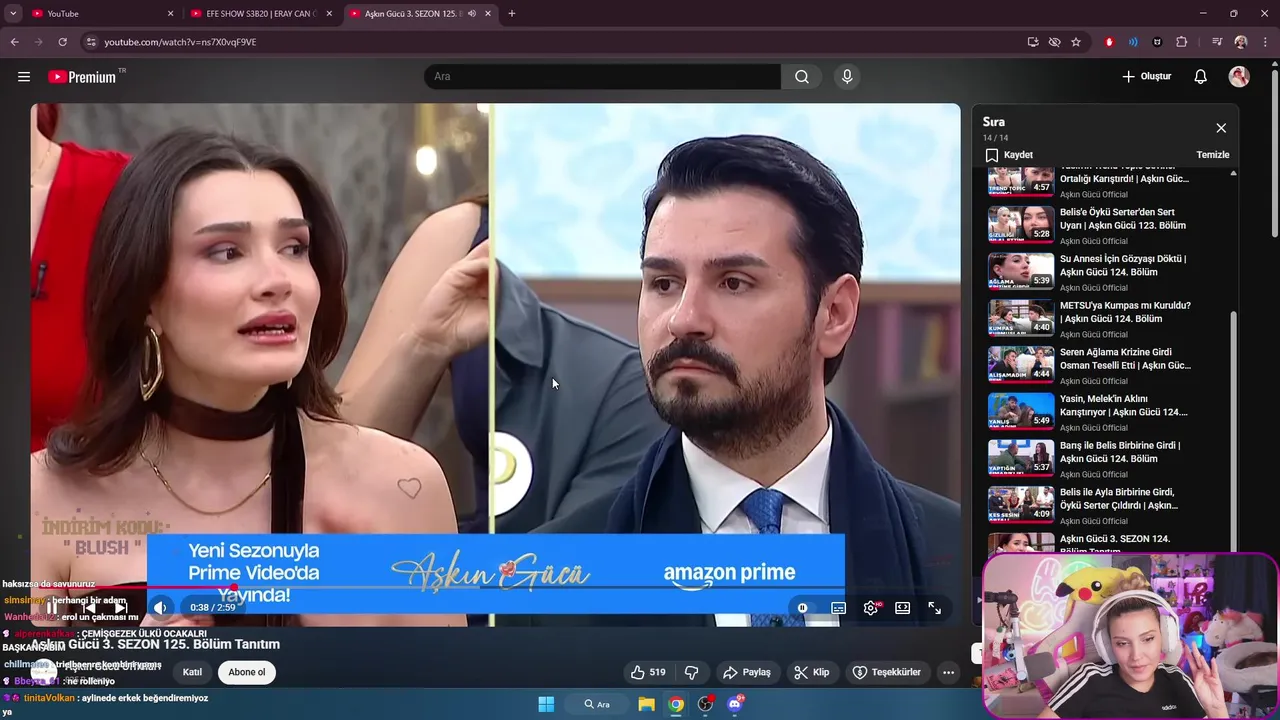
Task: Open the black cat extension icon
Action: pyautogui.click(x=1157, y=42)
